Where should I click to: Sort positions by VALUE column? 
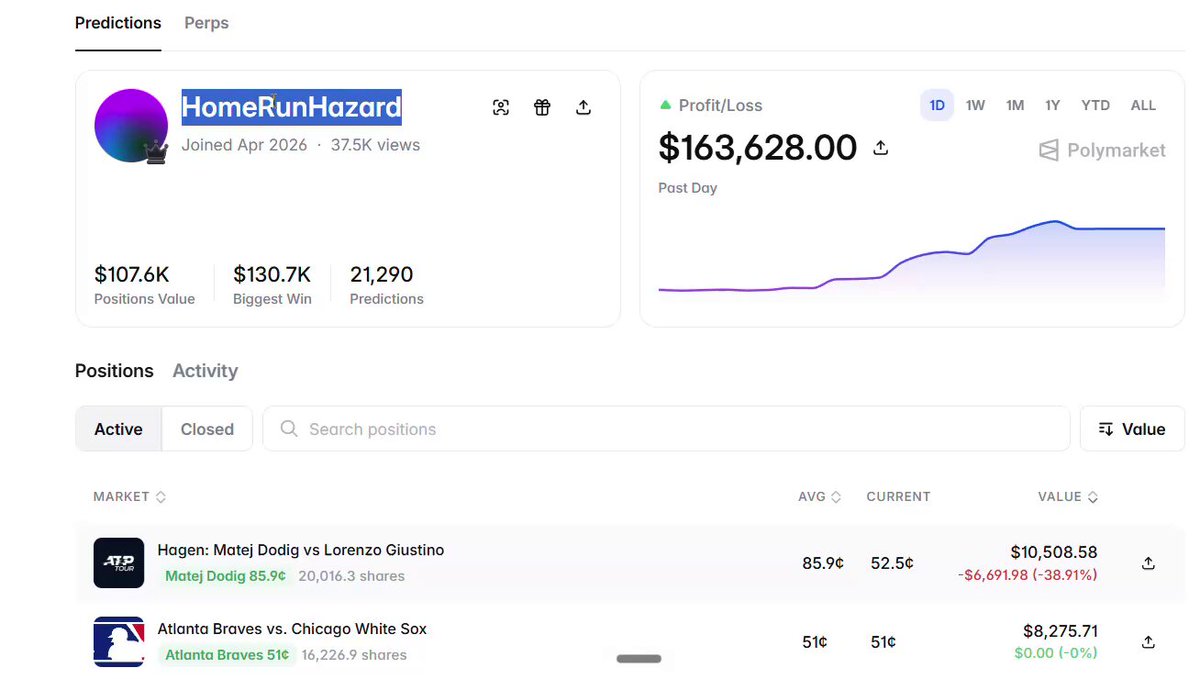[1068, 497]
